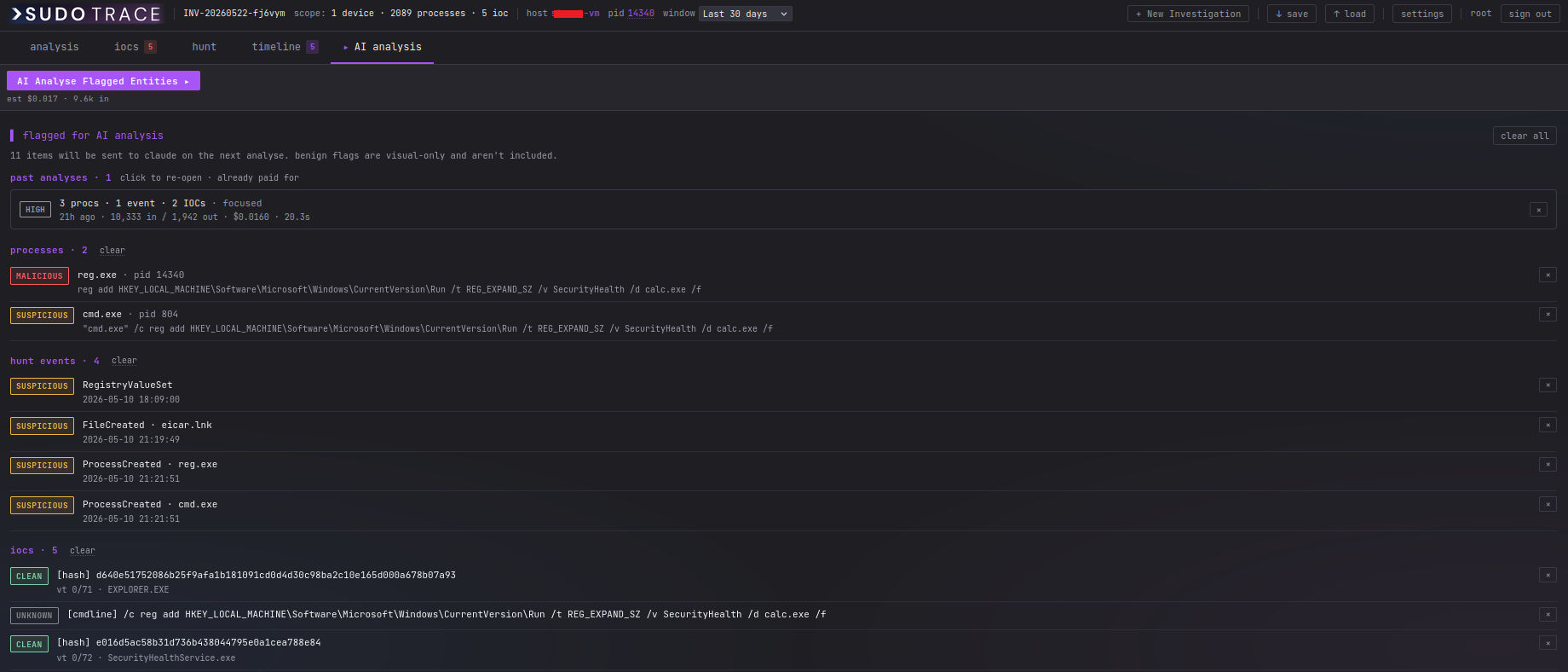
Task: Clear the hunt events list
Action: pyautogui.click(x=124, y=361)
